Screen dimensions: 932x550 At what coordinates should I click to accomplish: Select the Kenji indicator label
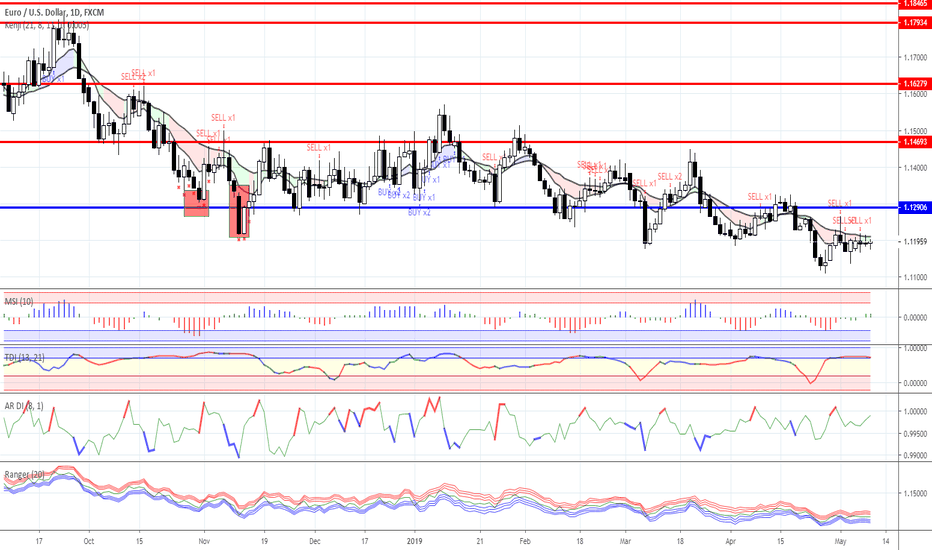46,26
